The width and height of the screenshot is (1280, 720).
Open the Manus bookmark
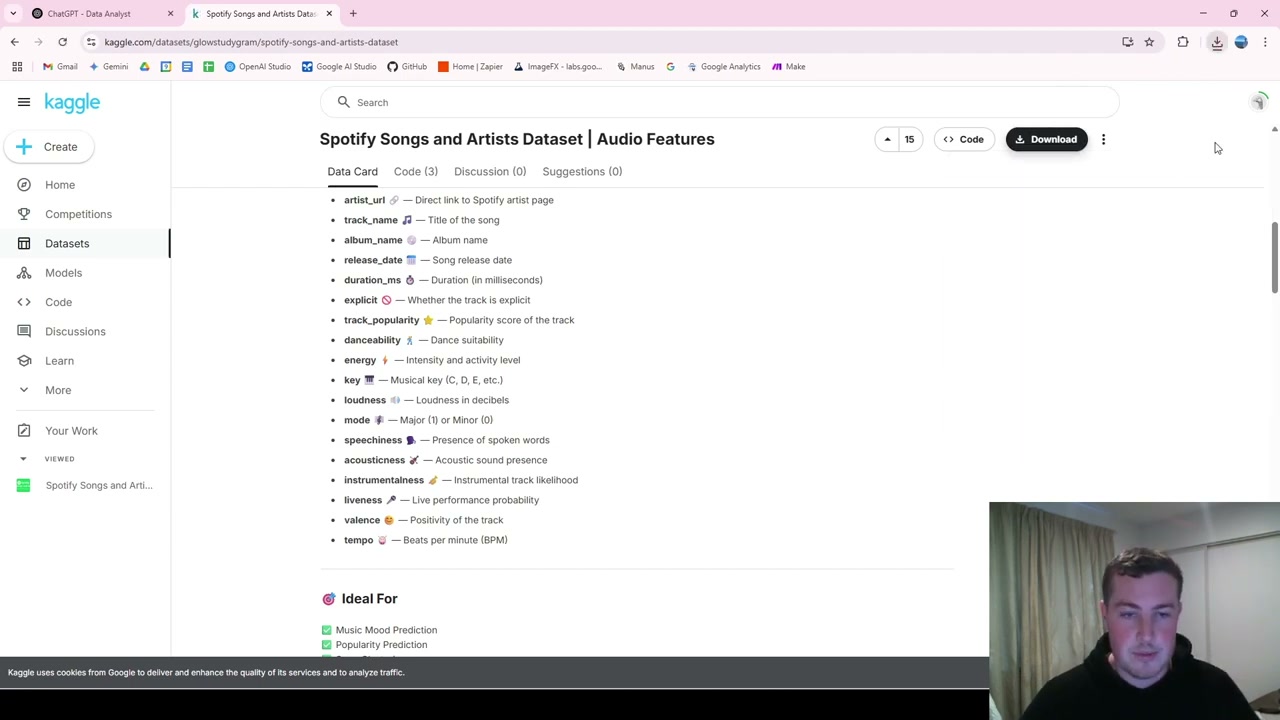tap(635, 67)
